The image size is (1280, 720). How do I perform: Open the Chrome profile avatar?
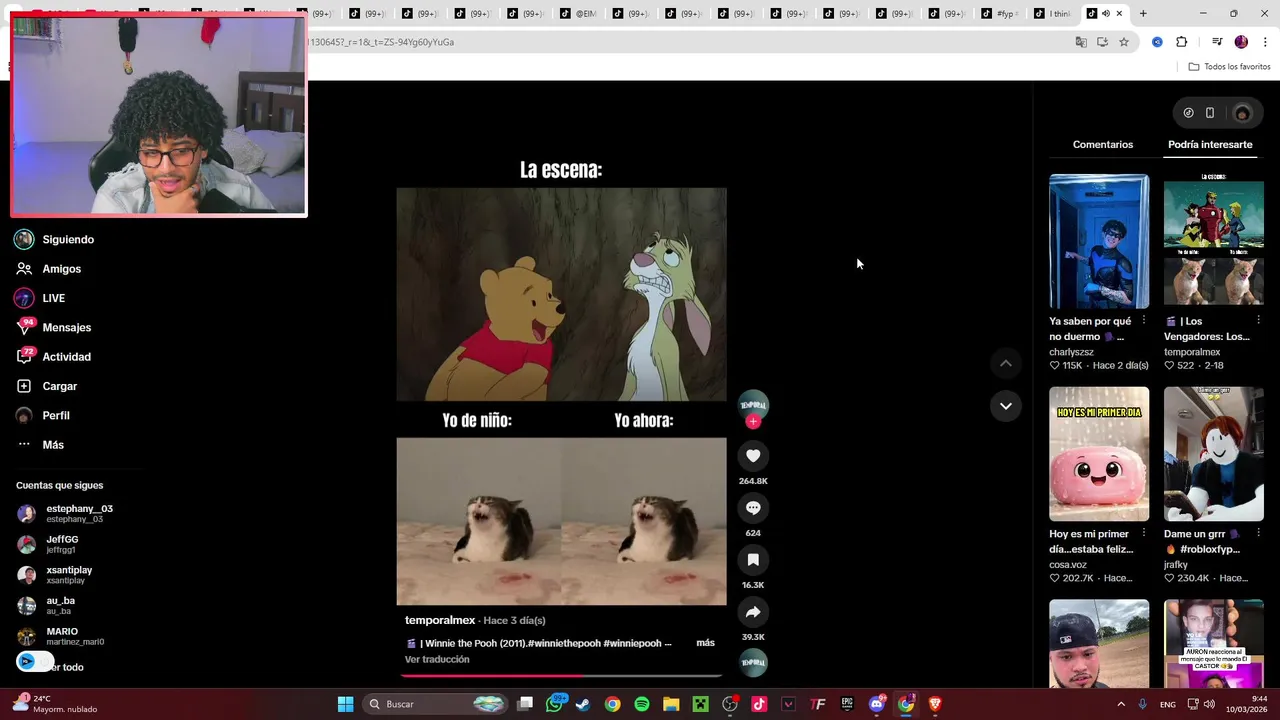(1241, 42)
